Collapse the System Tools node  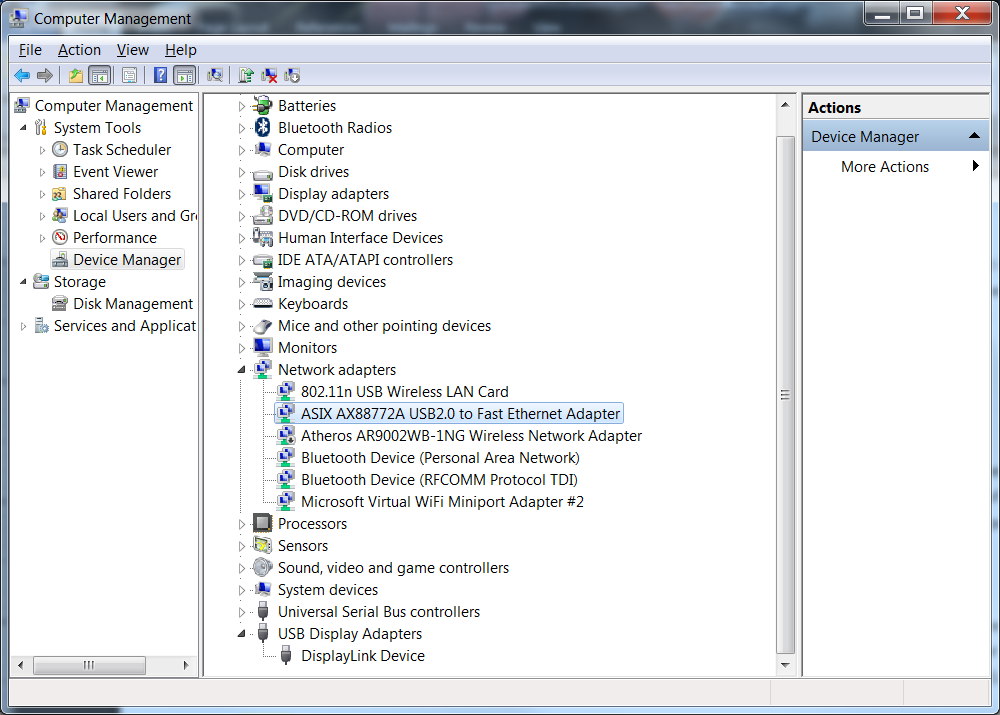coord(24,128)
